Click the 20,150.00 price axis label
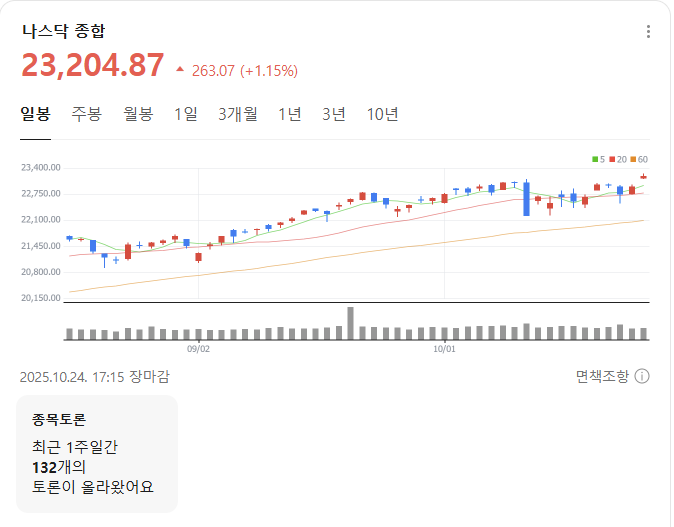 41,298
